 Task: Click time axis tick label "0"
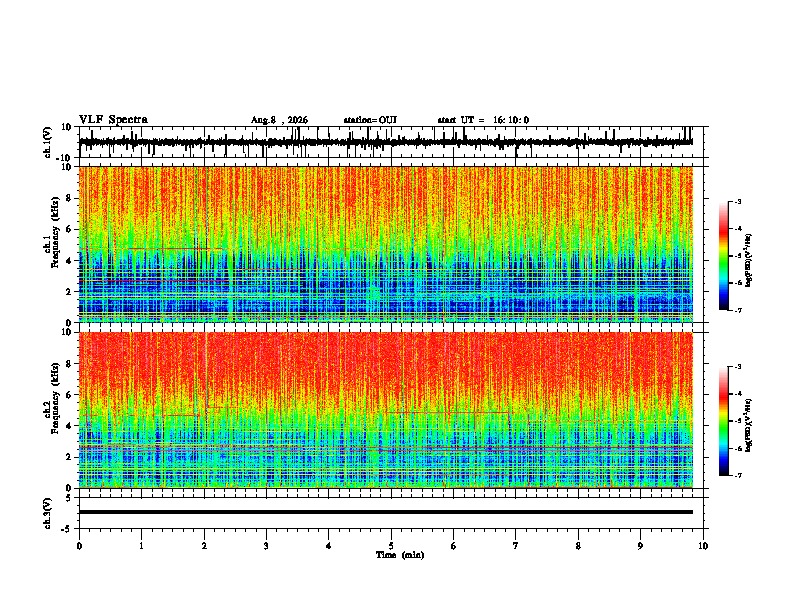click(79, 546)
